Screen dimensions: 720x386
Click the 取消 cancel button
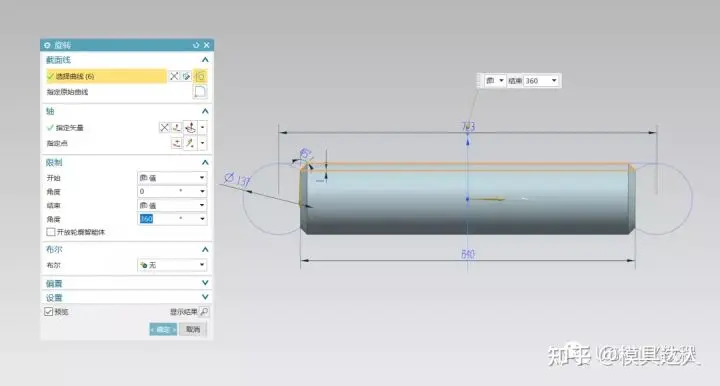pyautogui.click(x=193, y=329)
